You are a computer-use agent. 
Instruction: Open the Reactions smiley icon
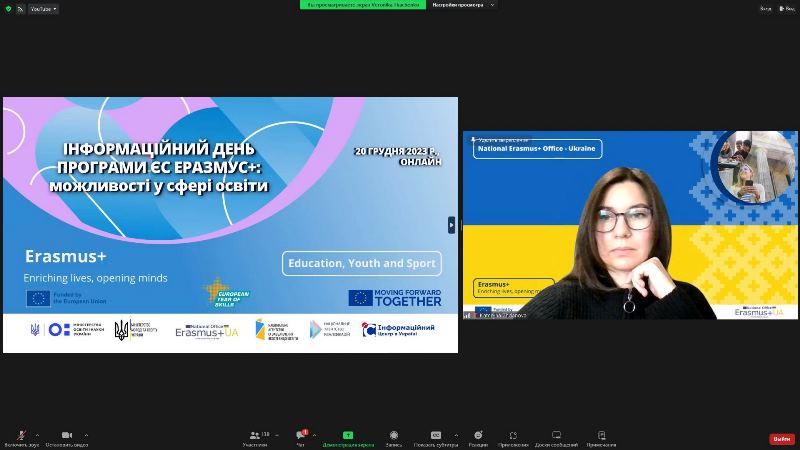(478, 435)
